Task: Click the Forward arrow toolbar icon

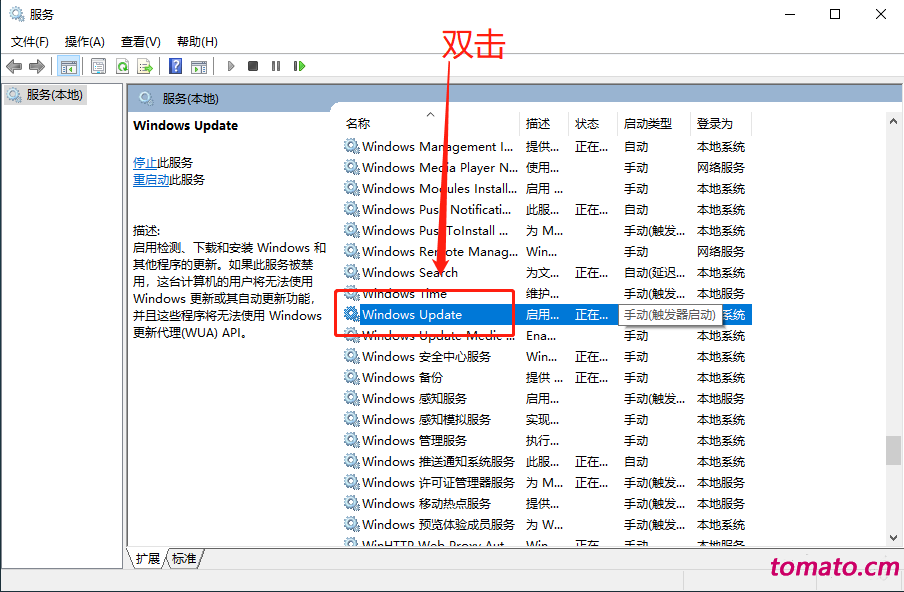Action: [x=37, y=66]
